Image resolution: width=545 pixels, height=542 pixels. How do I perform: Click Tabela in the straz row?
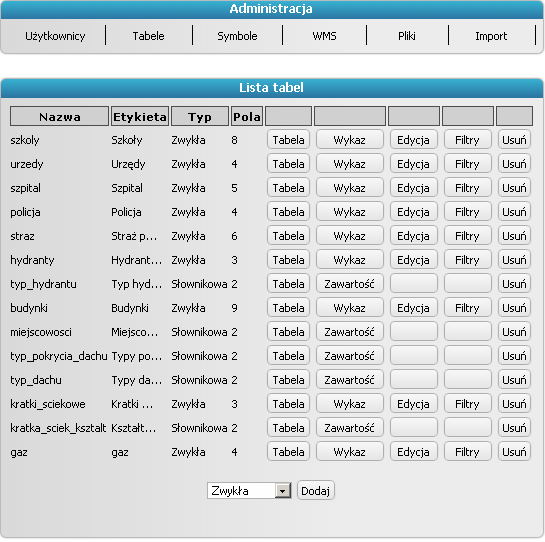pyautogui.click(x=288, y=236)
